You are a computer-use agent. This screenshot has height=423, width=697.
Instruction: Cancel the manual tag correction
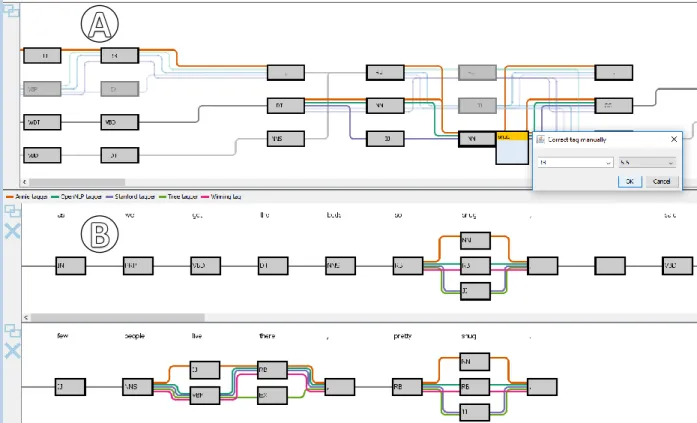(x=661, y=181)
